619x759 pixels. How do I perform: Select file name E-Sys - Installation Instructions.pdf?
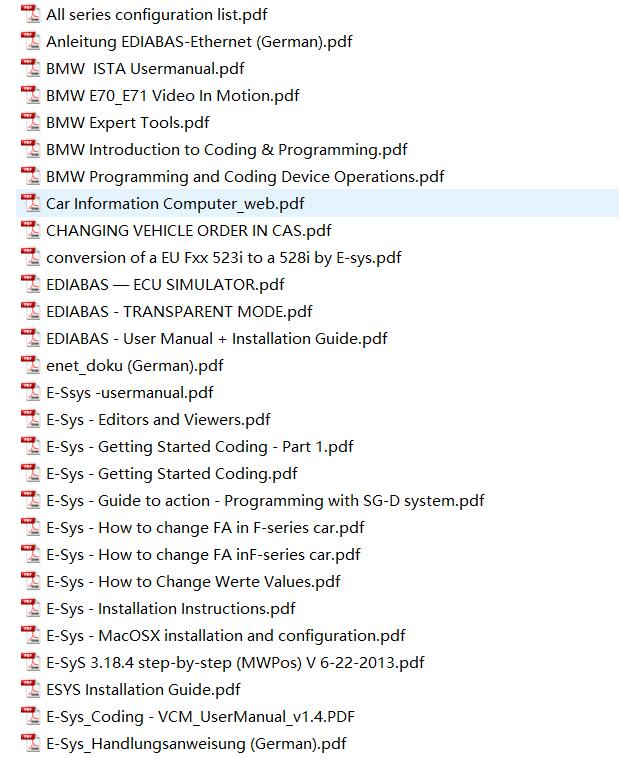click(171, 608)
